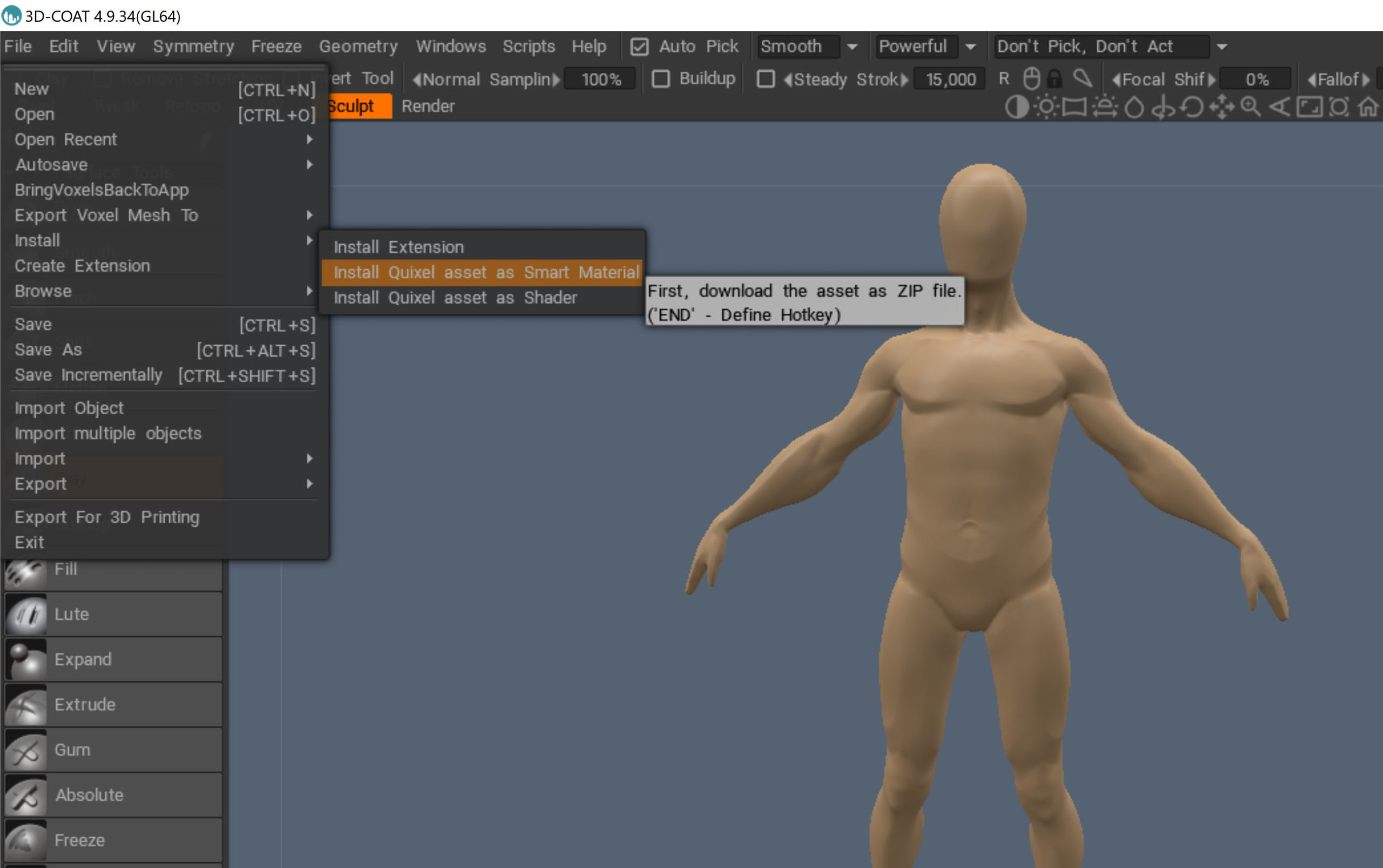Click Import Object
This screenshot has width=1383, height=868.
(x=165, y=408)
